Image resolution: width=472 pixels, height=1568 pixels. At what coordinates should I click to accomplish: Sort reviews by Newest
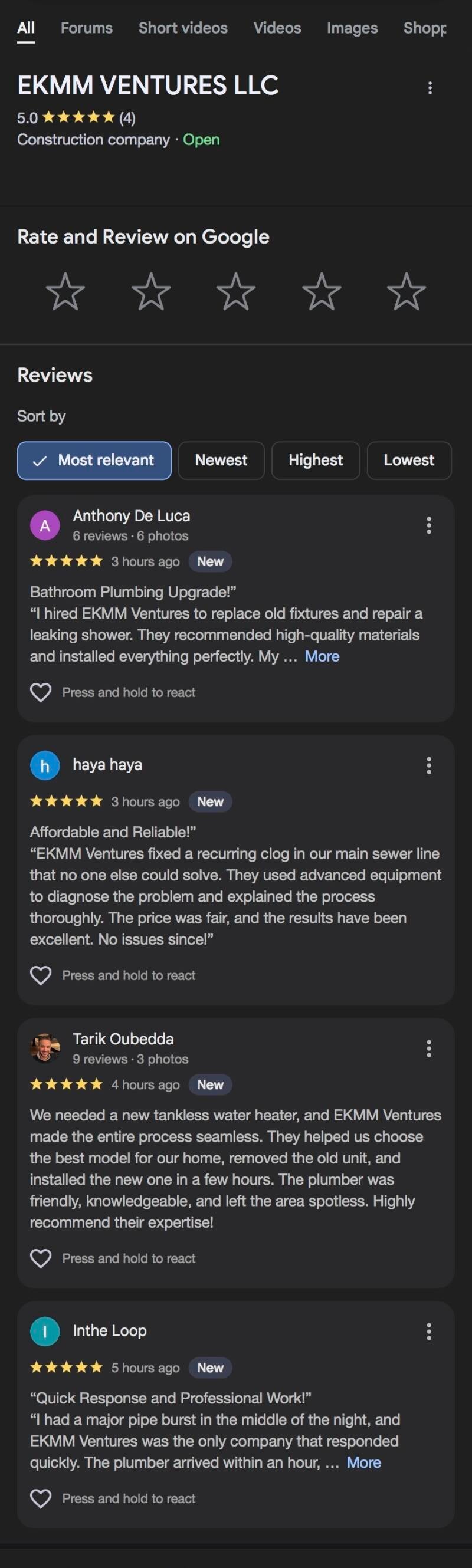(x=221, y=460)
